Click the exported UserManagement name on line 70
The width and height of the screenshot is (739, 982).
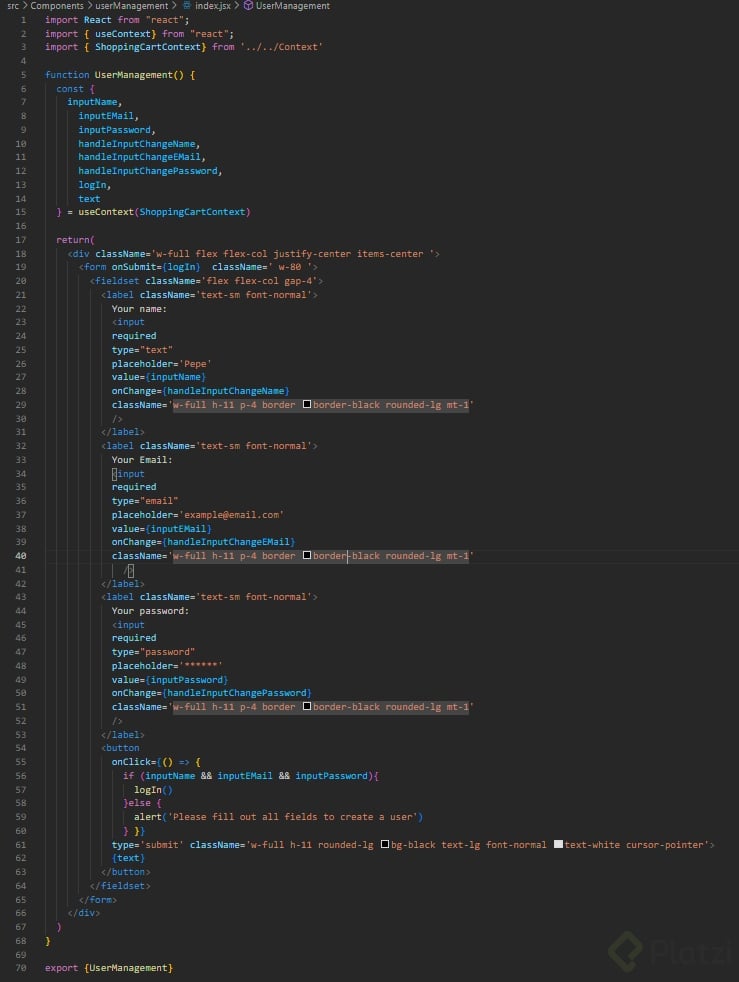[x=129, y=968]
